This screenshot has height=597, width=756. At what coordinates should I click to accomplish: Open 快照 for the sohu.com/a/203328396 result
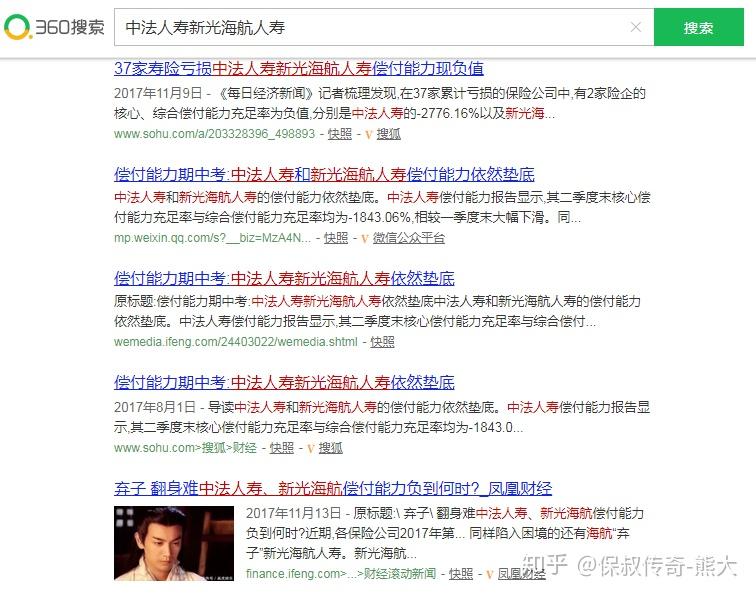(340, 134)
